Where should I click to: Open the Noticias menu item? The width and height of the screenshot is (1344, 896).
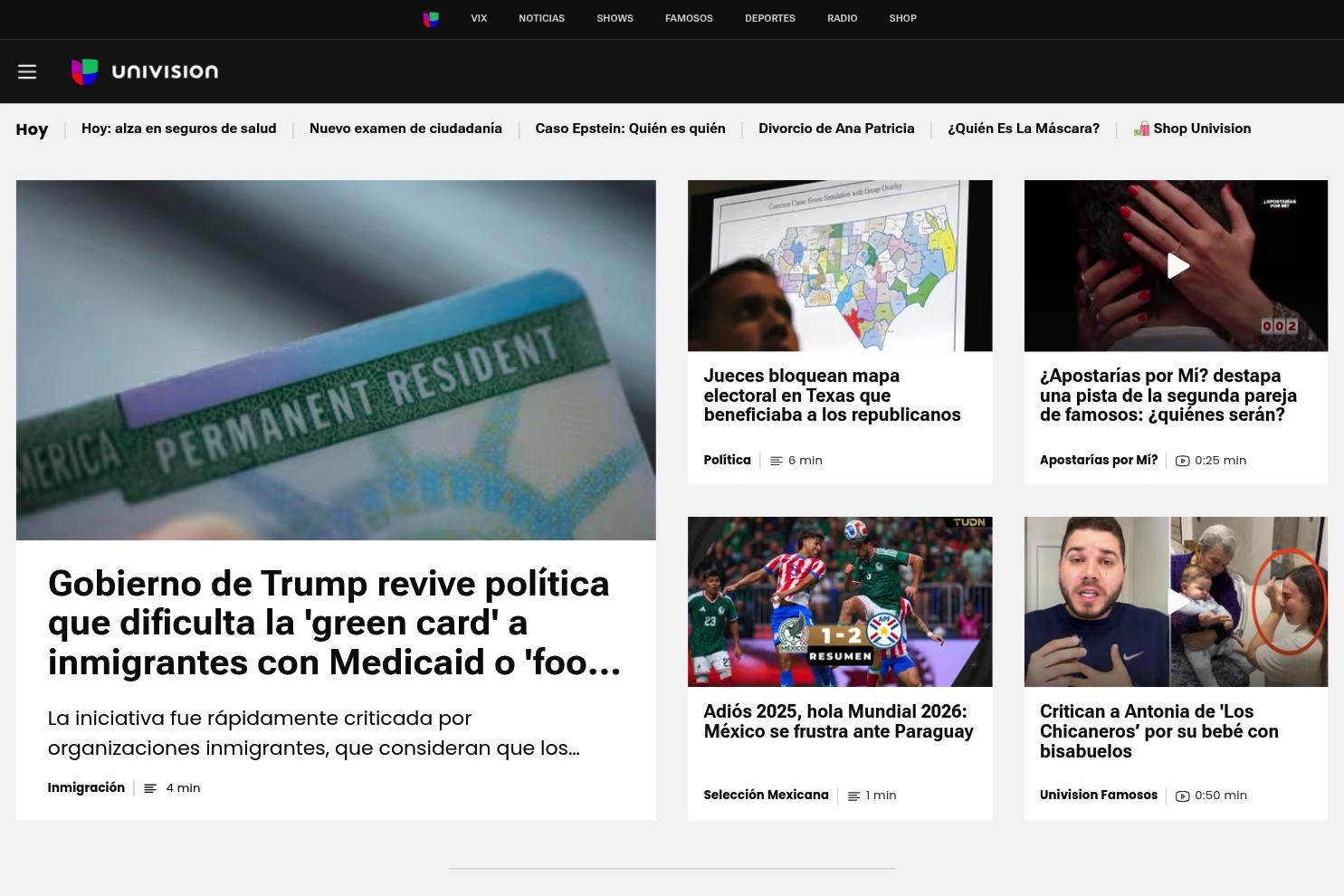541,18
